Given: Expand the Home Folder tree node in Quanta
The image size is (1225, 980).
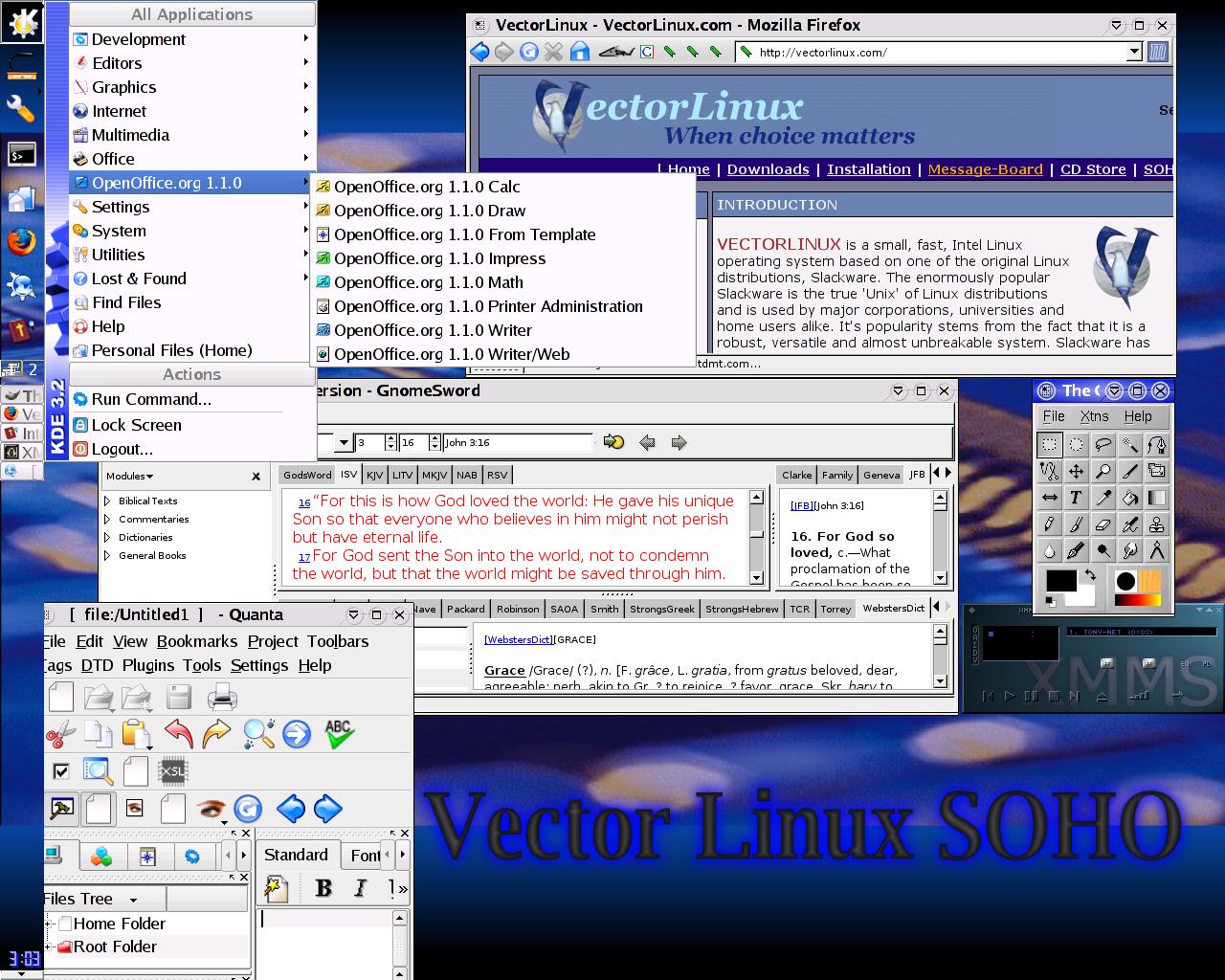Looking at the screenshot, I should 49,924.
